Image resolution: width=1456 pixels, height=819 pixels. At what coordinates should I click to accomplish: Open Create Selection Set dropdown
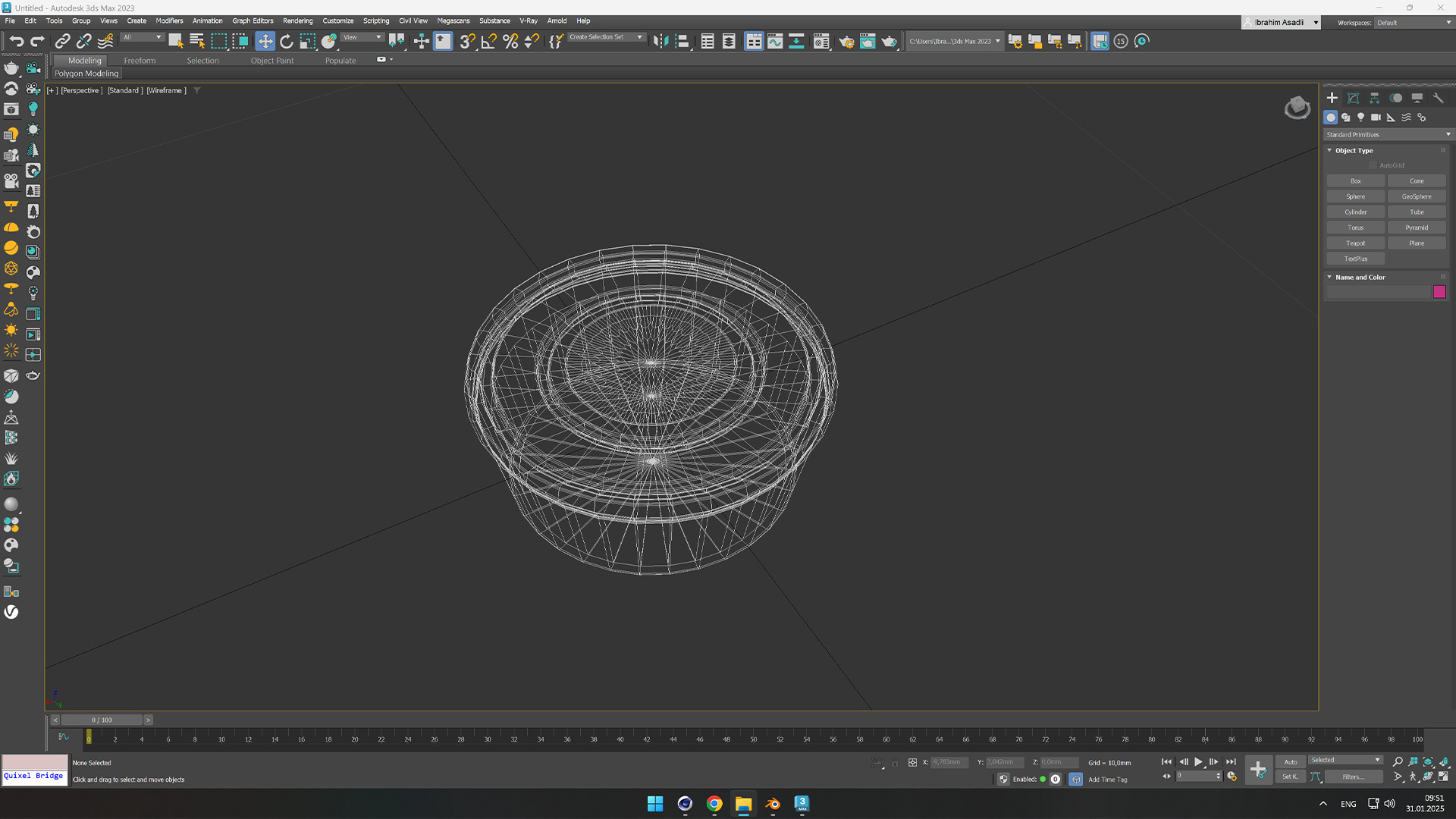(x=639, y=37)
